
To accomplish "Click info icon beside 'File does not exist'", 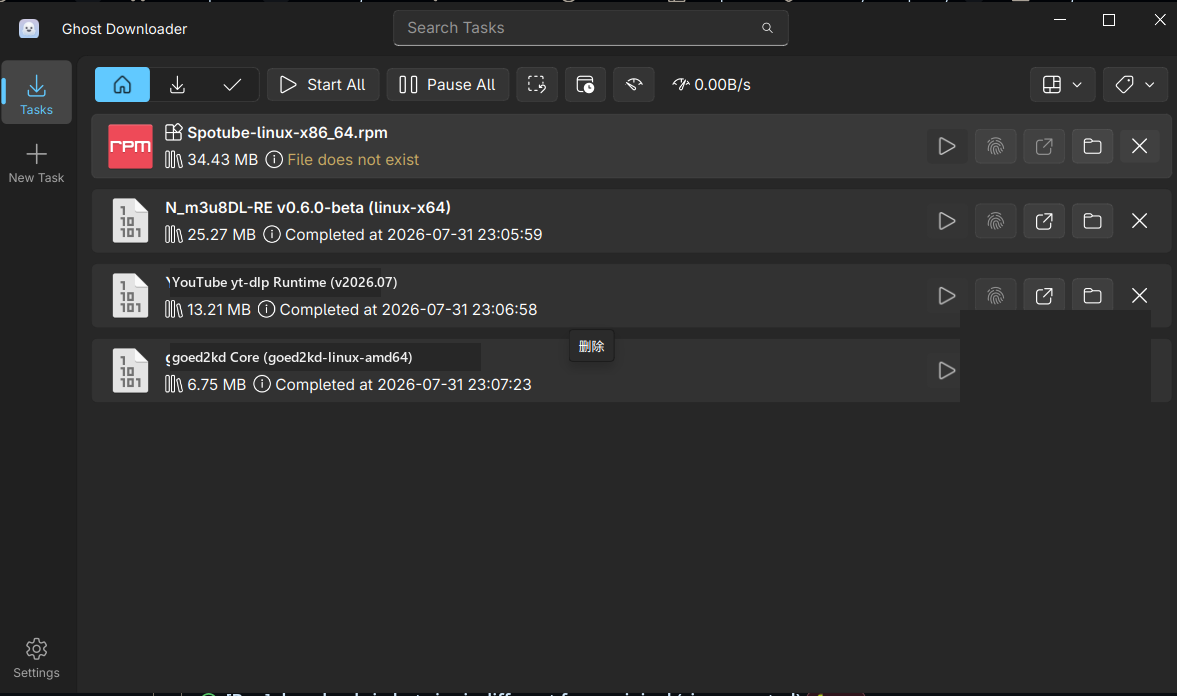I will coord(274,160).
